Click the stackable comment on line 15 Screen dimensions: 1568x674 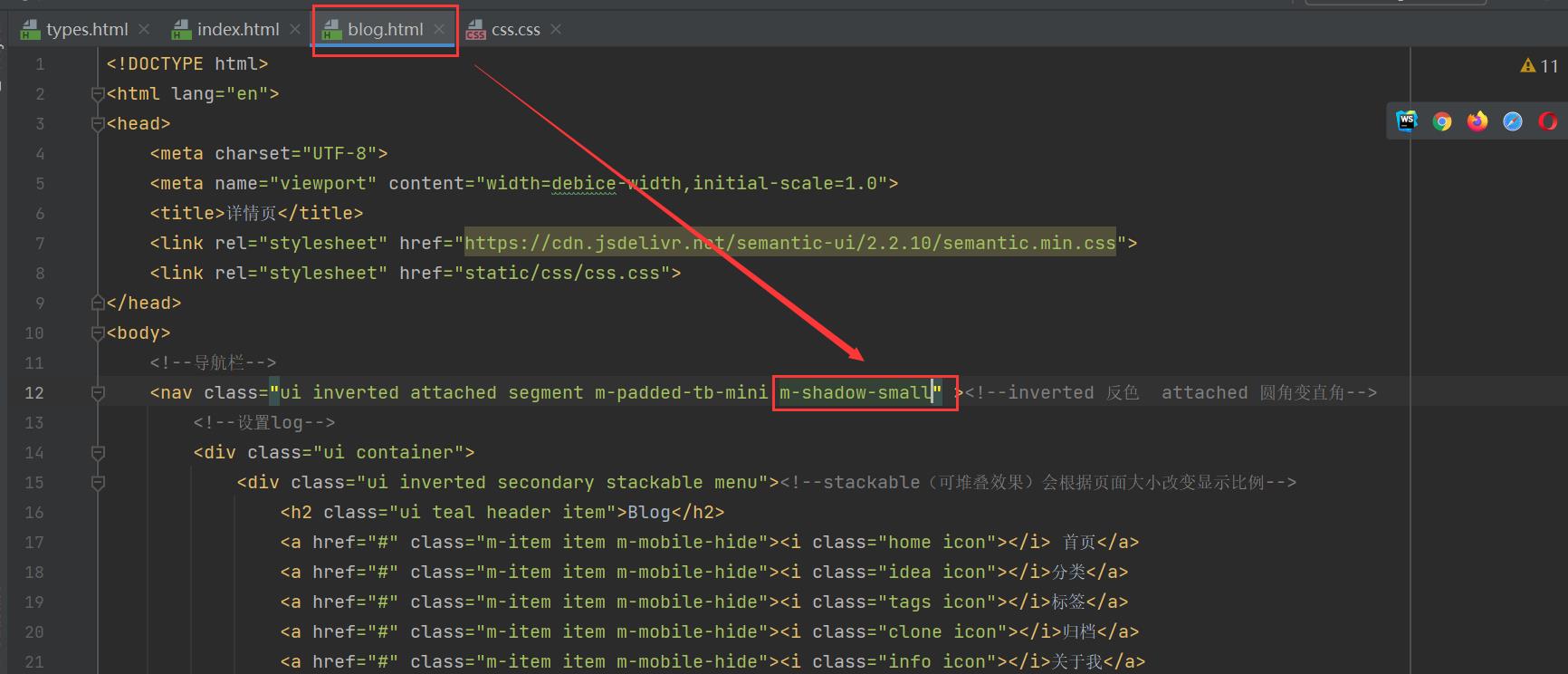[x=1038, y=483]
